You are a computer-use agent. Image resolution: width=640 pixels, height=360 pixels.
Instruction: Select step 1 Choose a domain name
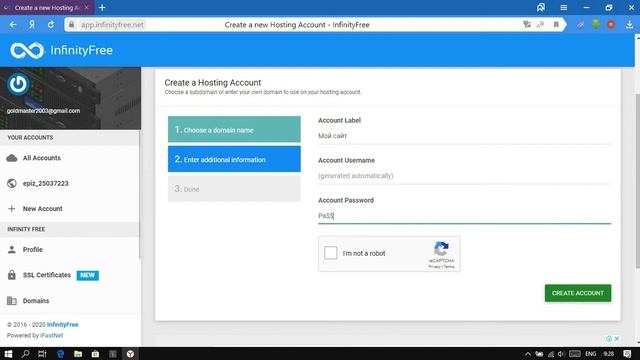pyautogui.click(x=234, y=129)
